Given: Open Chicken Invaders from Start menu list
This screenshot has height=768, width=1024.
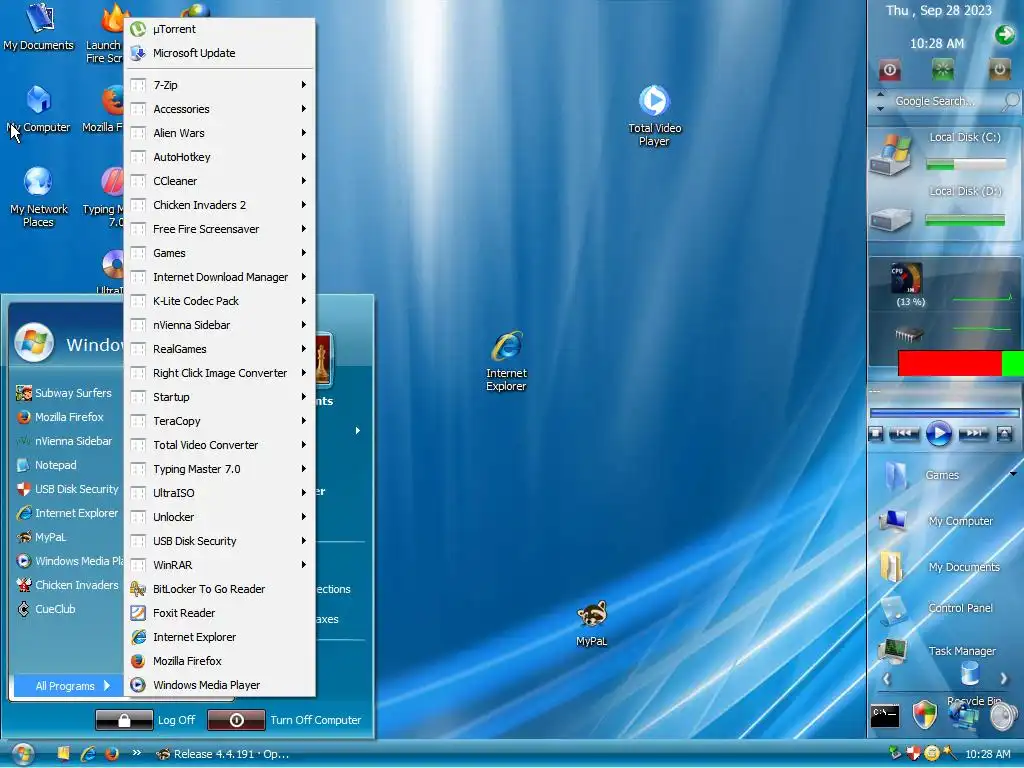Looking at the screenshot, I should 67,585.
